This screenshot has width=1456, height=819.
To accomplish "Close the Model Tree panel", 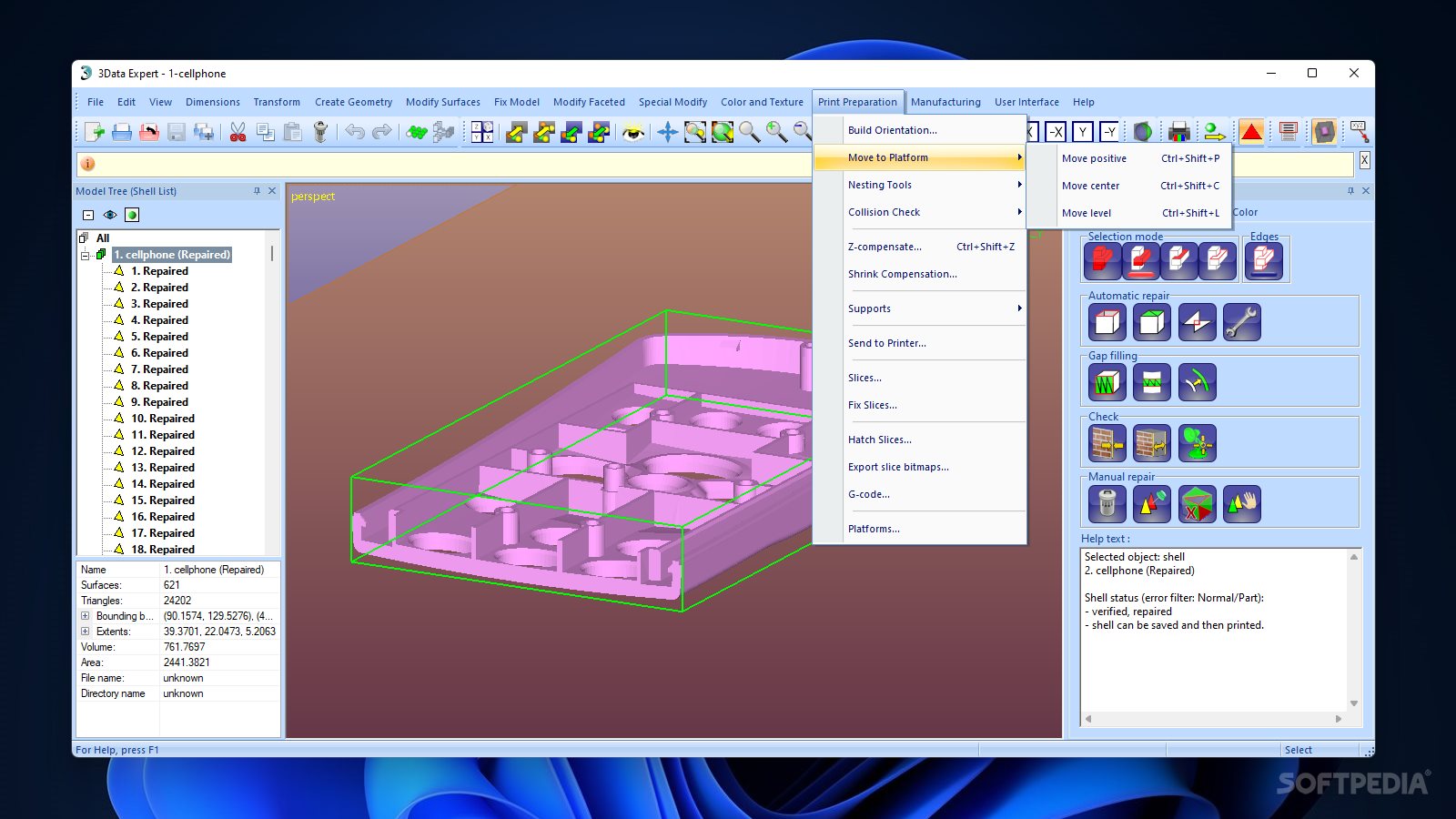I will coord(272,191).
